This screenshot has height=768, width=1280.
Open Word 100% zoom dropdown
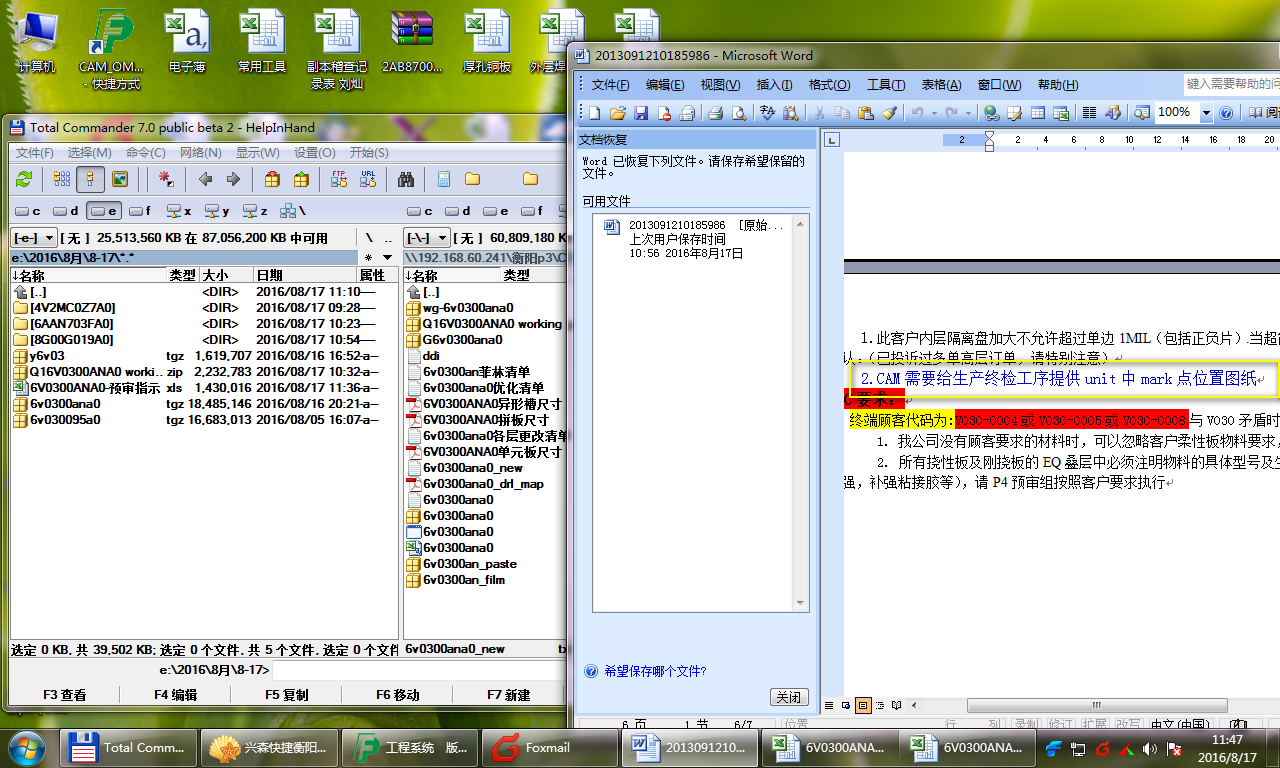point(1206,113)
